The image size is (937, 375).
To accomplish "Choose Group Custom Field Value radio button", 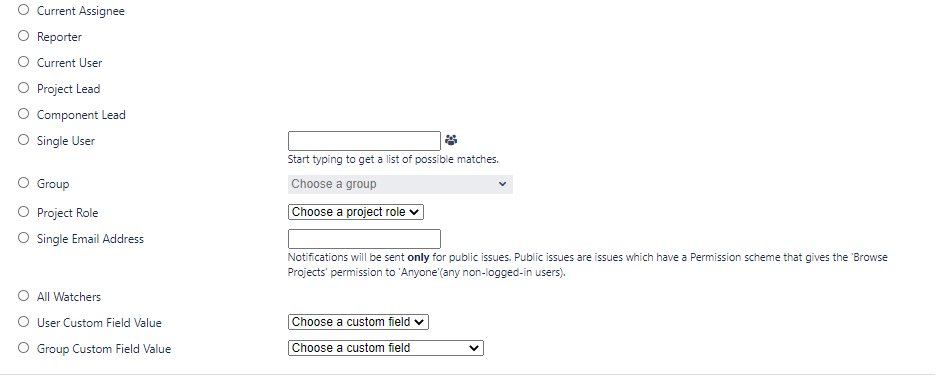I will click(x=23, y=348).
